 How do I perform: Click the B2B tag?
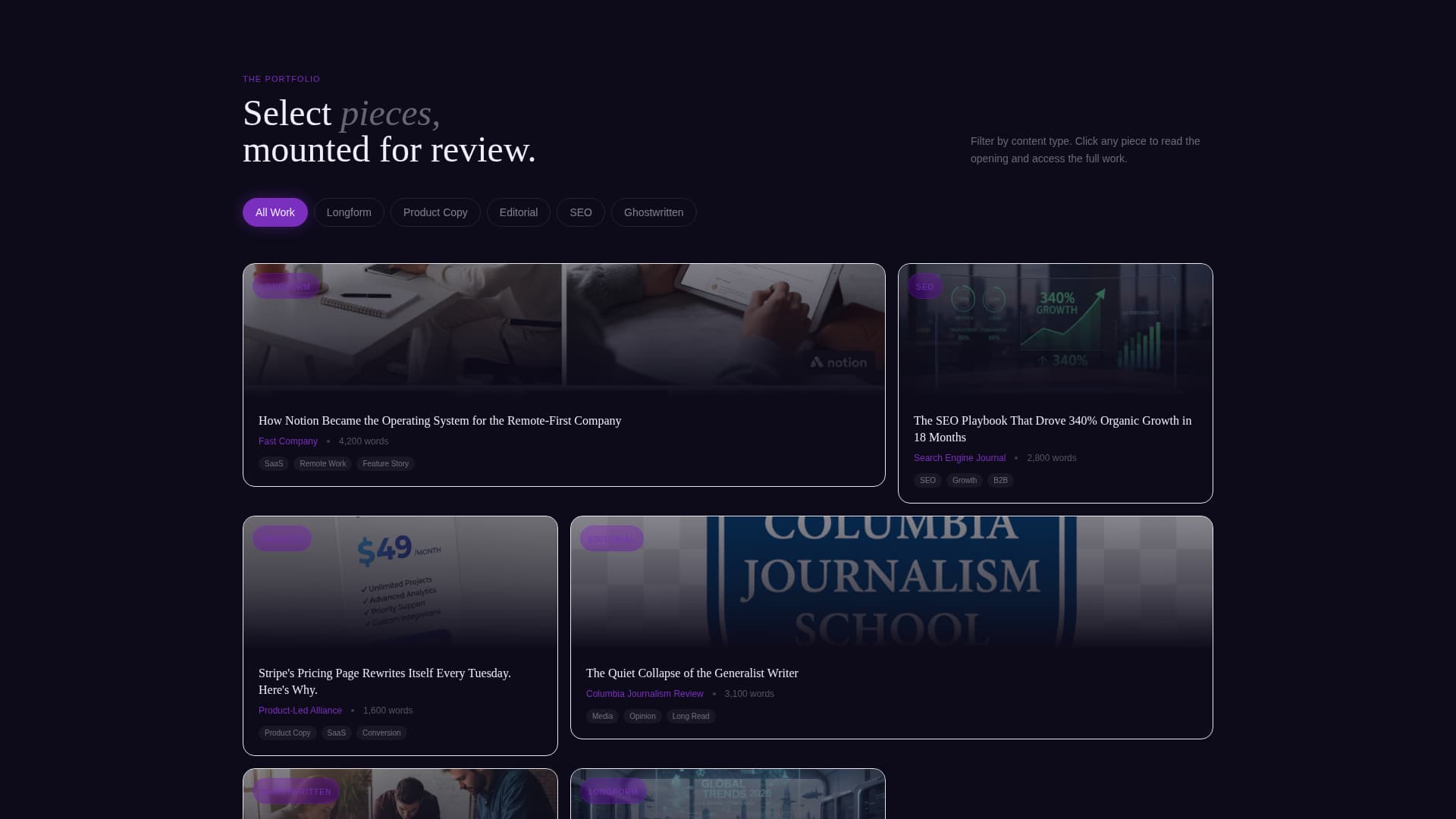click(x=1000, y=481)
